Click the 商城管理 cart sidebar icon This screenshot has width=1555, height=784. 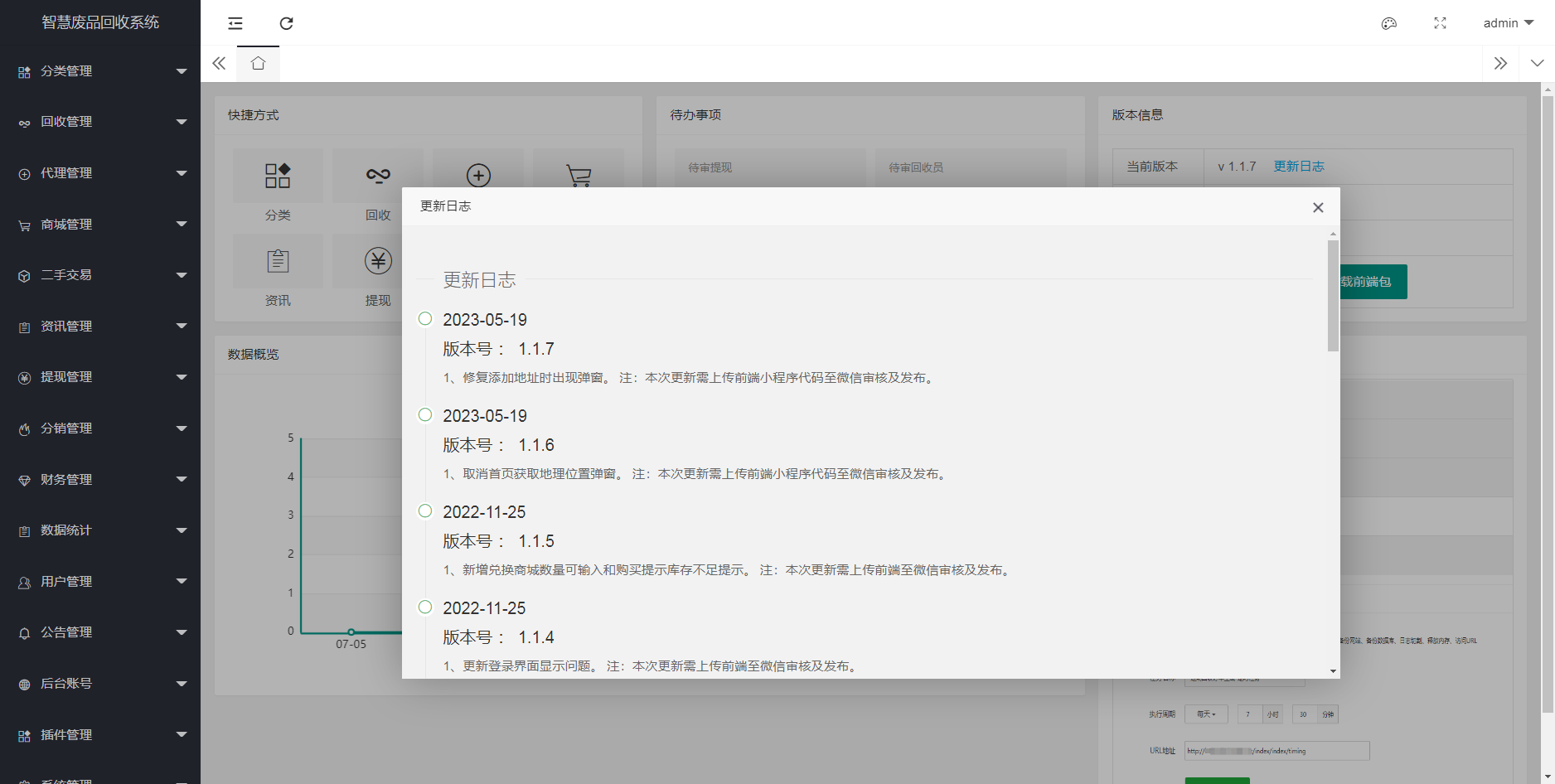coord(24,225)
